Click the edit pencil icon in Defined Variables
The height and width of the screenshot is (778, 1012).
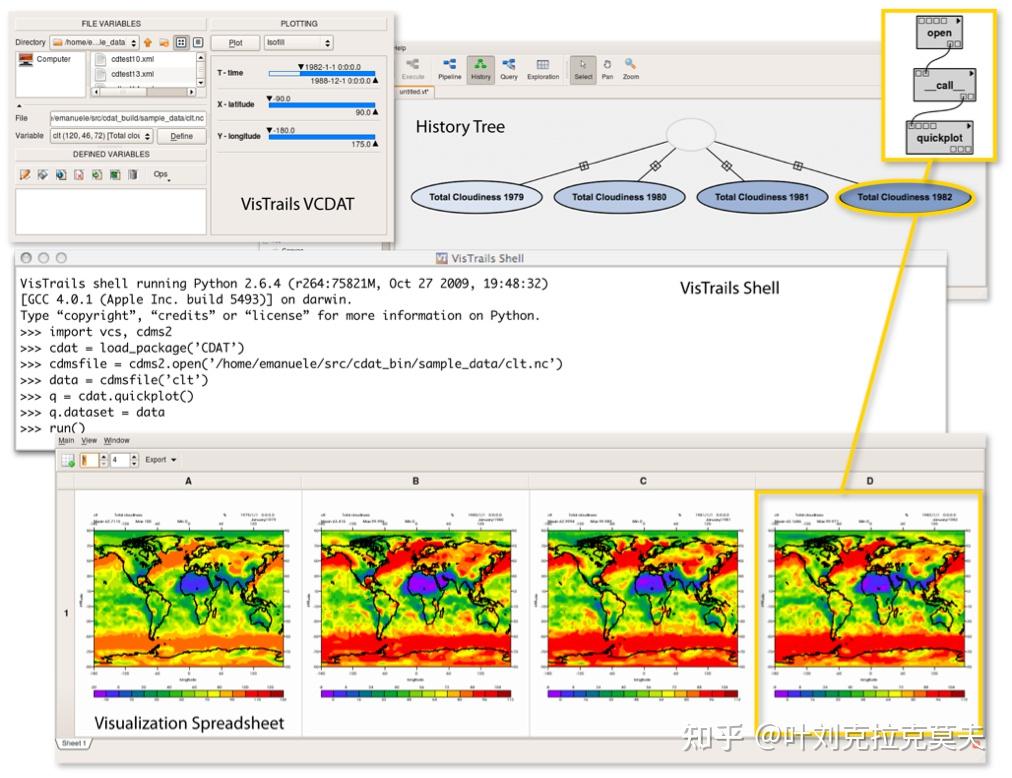(x=25, y=174)
